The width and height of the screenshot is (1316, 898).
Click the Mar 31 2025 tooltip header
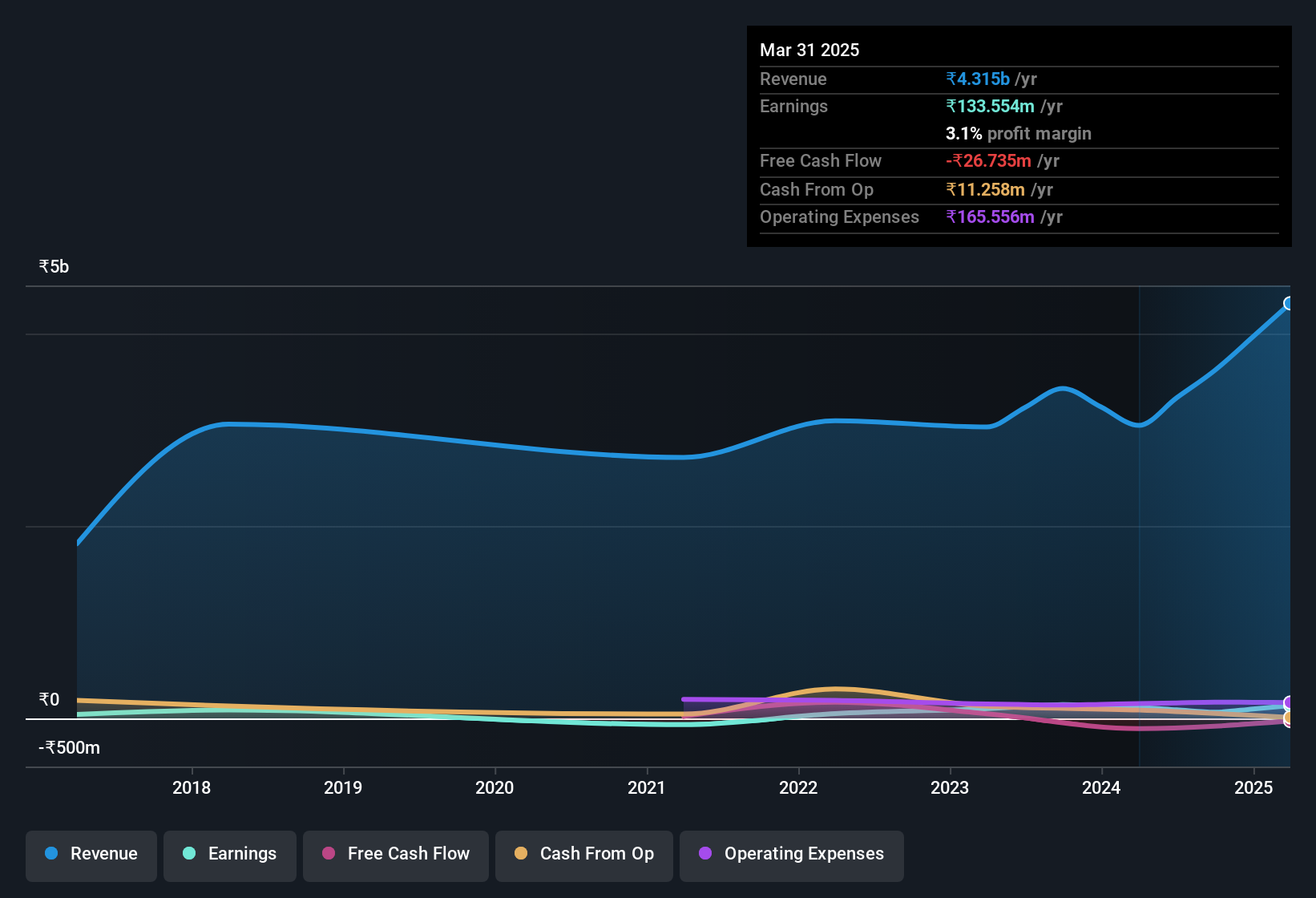(x=809, y=50)
